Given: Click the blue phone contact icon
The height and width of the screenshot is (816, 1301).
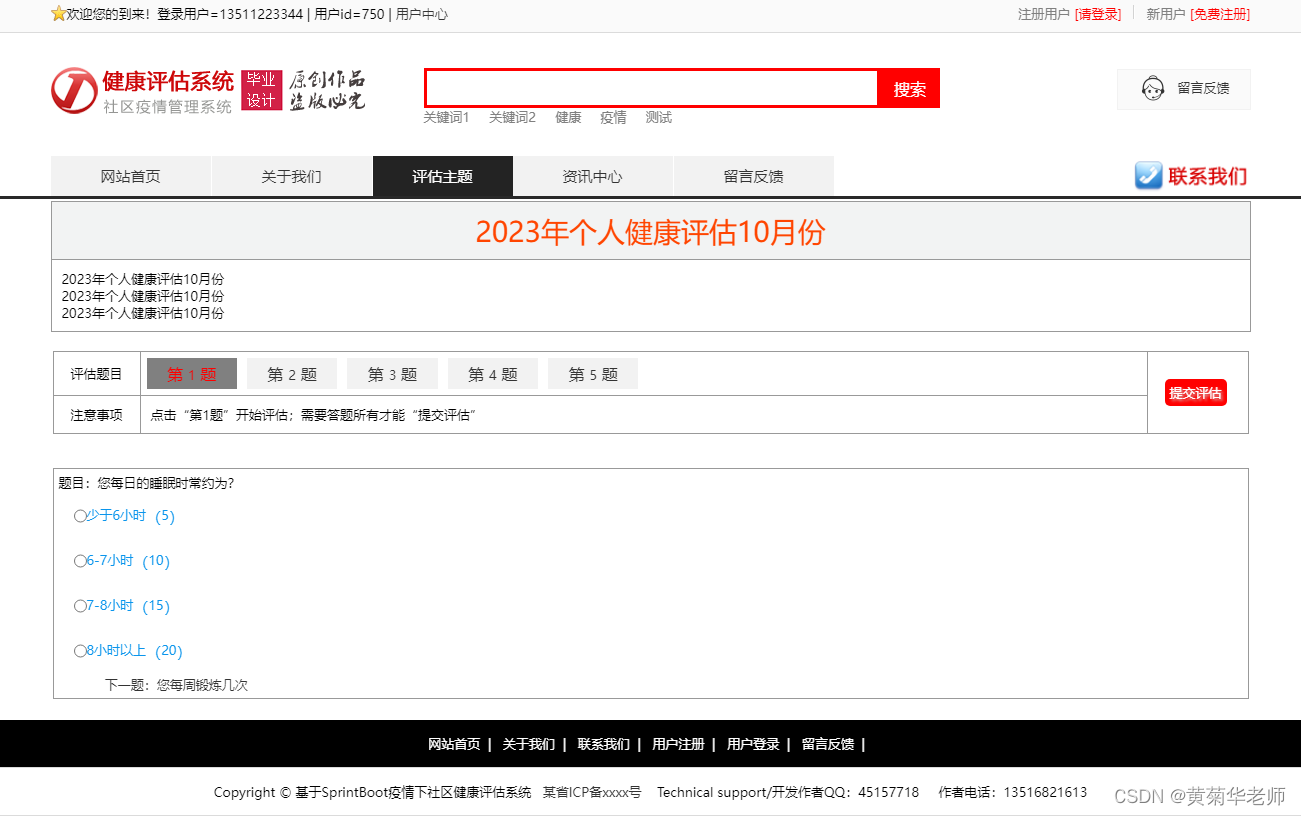Looking at the screenshot, I should coord(1148,176).
